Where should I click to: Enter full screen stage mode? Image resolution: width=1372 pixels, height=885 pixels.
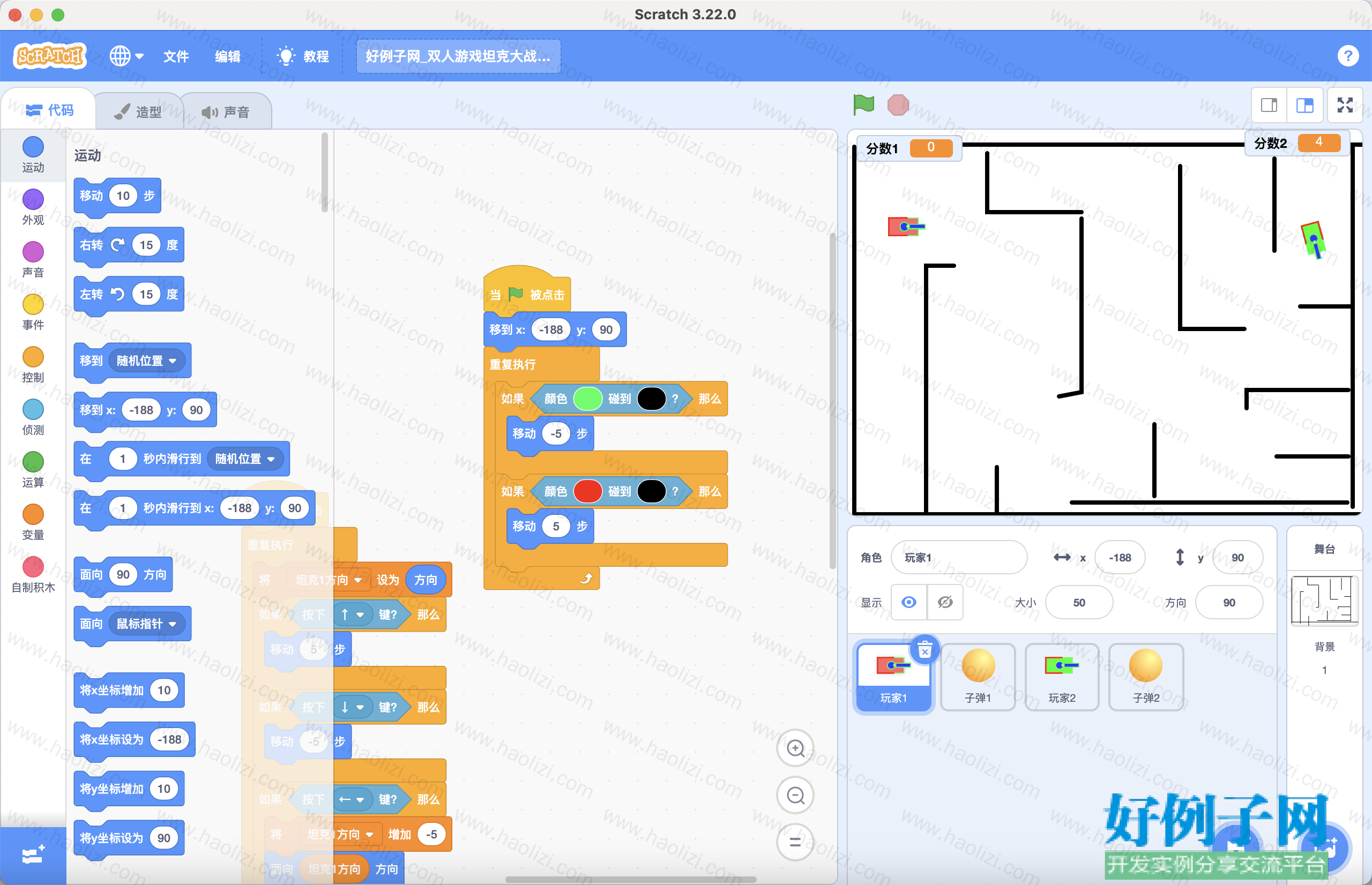tap(1345, 105)
